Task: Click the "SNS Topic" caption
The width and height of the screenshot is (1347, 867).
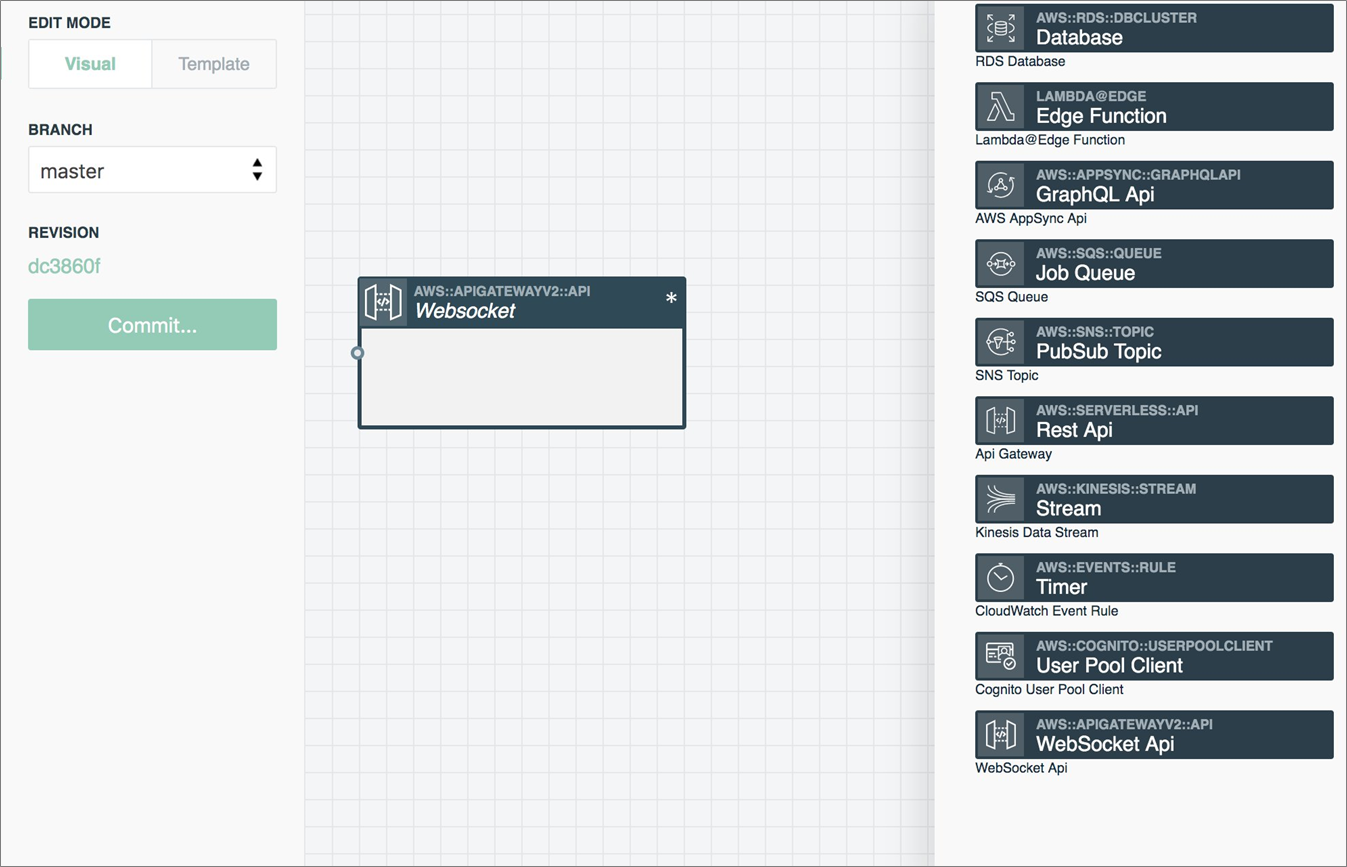Action: (x=1007, y=375)
